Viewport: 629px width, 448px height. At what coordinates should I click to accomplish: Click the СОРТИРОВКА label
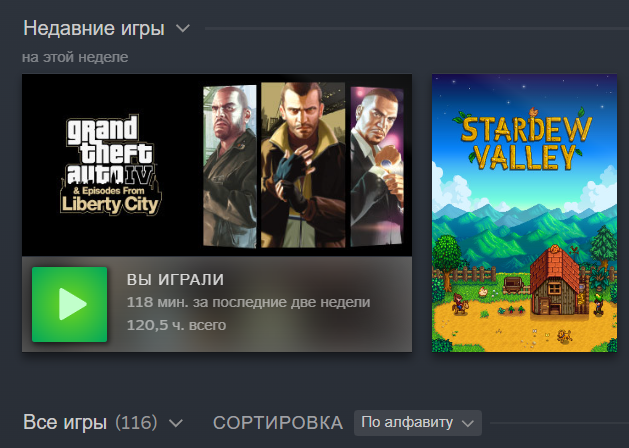tap(278, 423)
